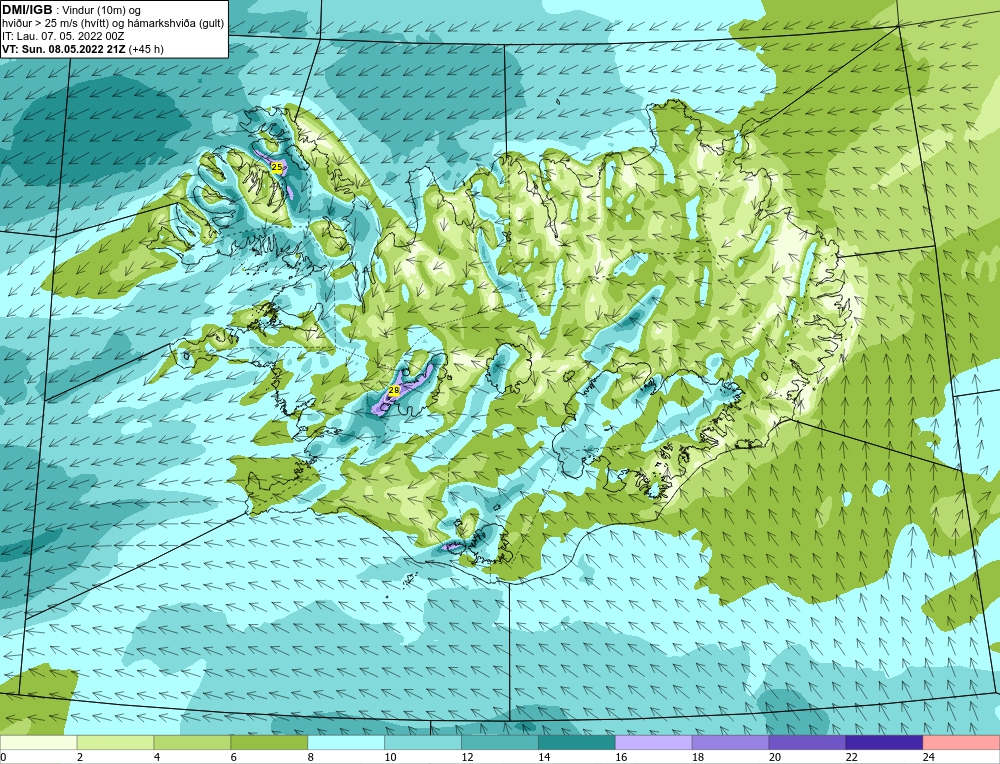Click the hviður > 25 m/s legend line
The width and height of the screenshot is (1000, 764).
pos(113,24)
